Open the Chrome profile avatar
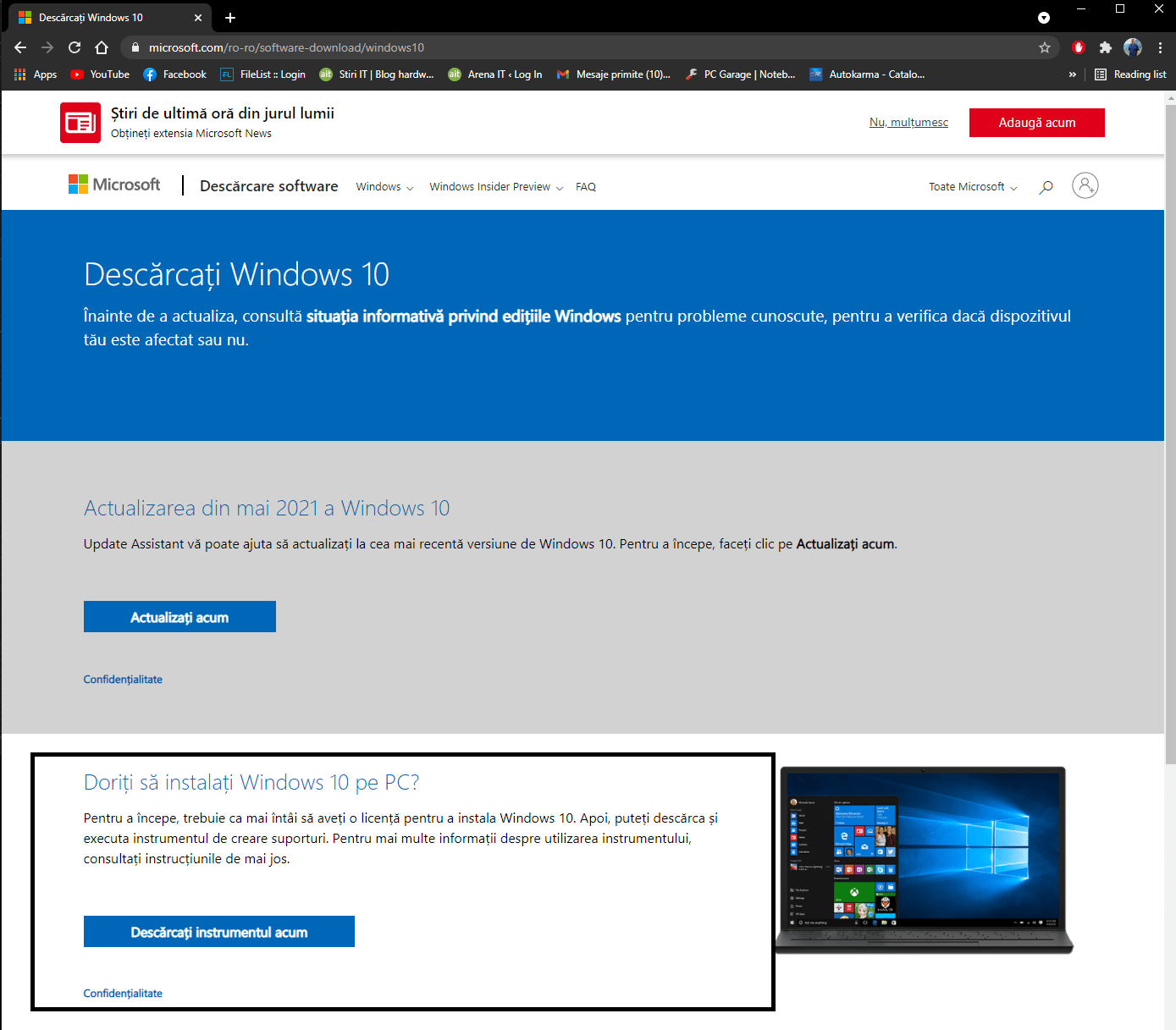This screenshot has width=1176, height=1030. coord(1133,47)
